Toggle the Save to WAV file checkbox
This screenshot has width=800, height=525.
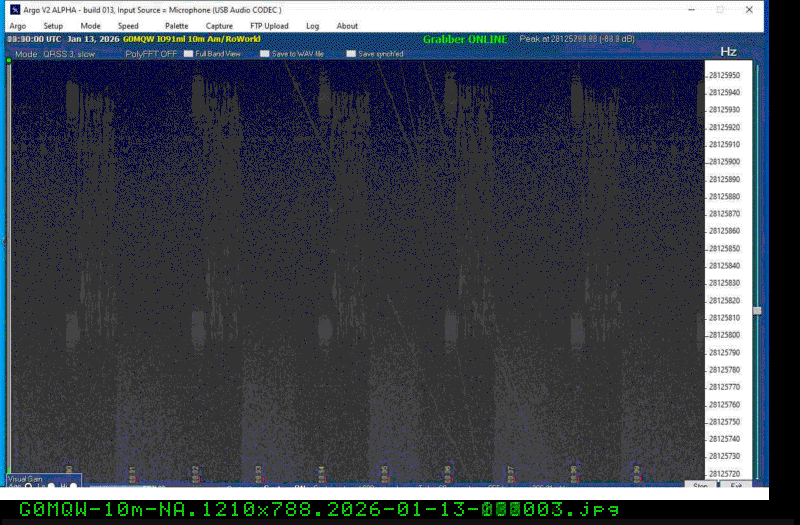pos(264,54)
